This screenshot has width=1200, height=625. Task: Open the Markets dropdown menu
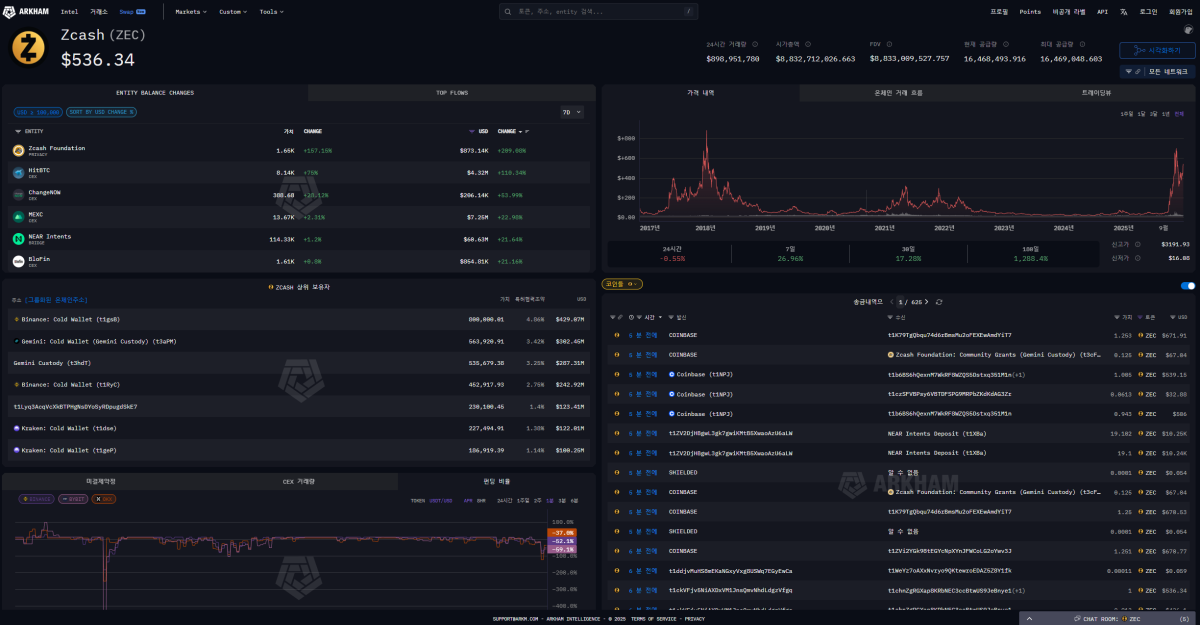(190, 12)
